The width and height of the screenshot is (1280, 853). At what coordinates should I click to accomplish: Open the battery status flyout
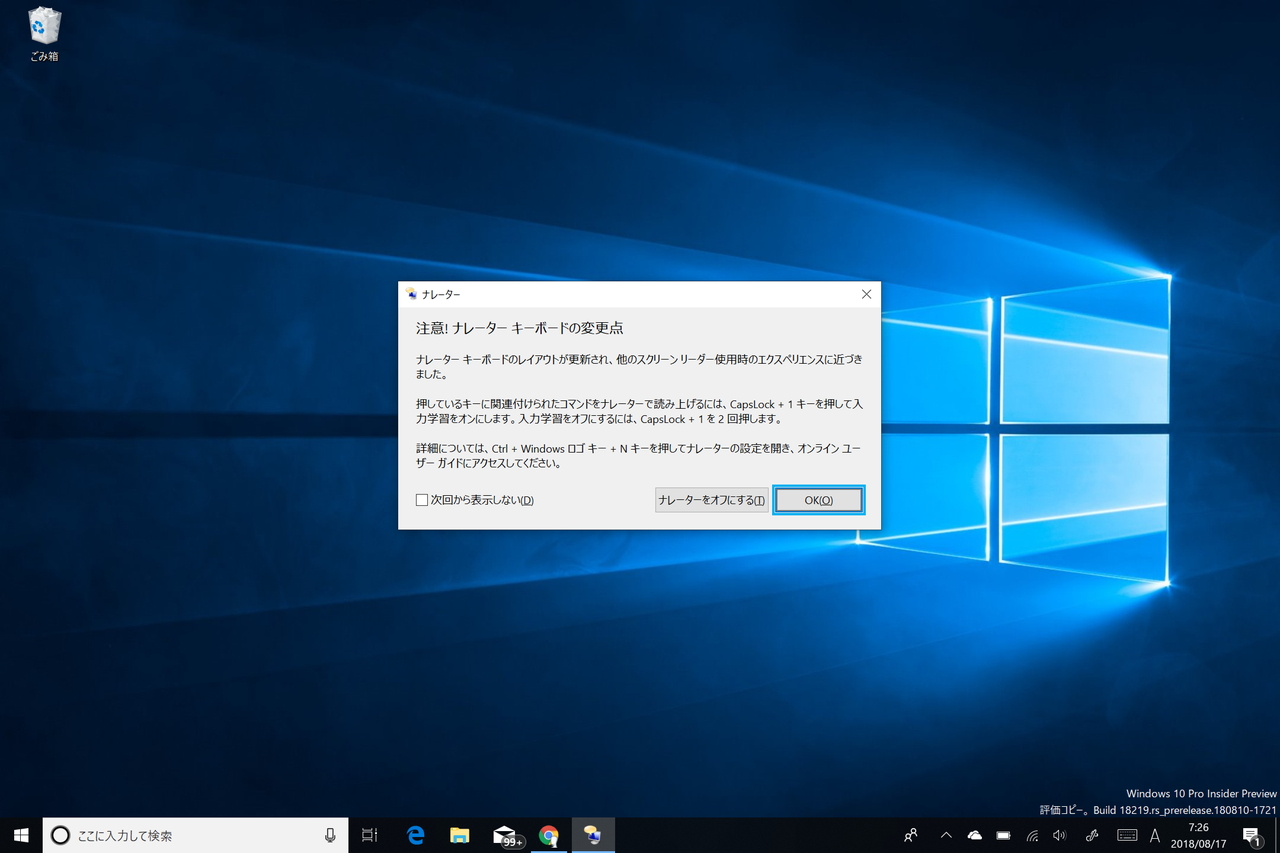[1002, 835]
